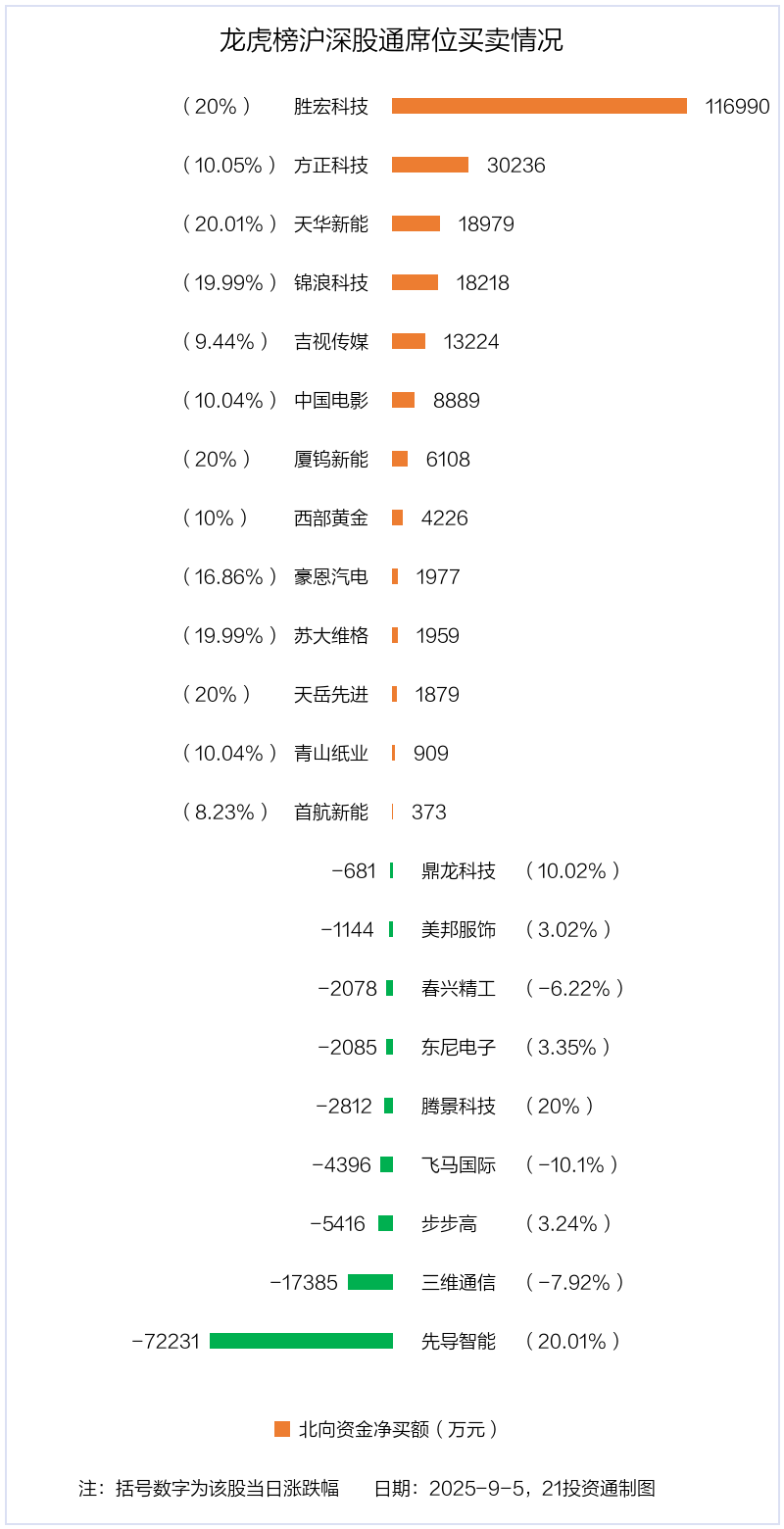The image size is (784, 1529).
Task: Click the orange legend swatch for 北向资金净买额
Action: pyautogui.click(x=282, y=1429)
